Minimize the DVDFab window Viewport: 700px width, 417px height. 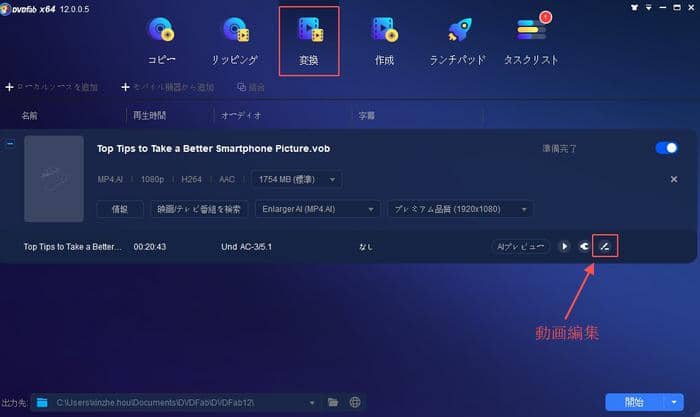tap(663, 8)
